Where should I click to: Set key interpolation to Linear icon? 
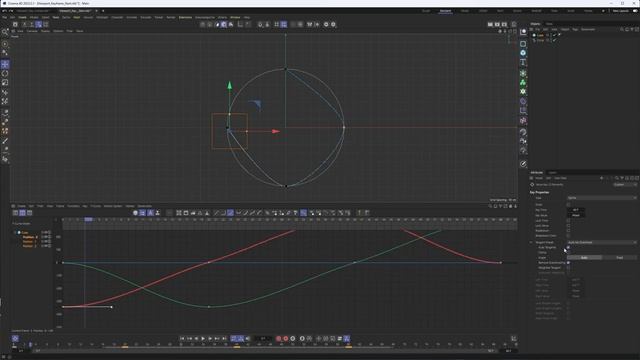pos(216,213)
